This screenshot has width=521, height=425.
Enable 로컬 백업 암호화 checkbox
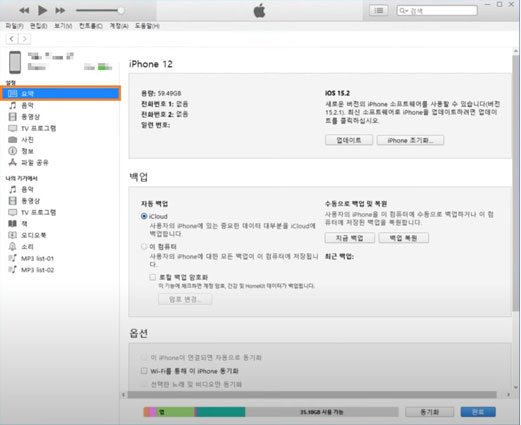[153, 277]
